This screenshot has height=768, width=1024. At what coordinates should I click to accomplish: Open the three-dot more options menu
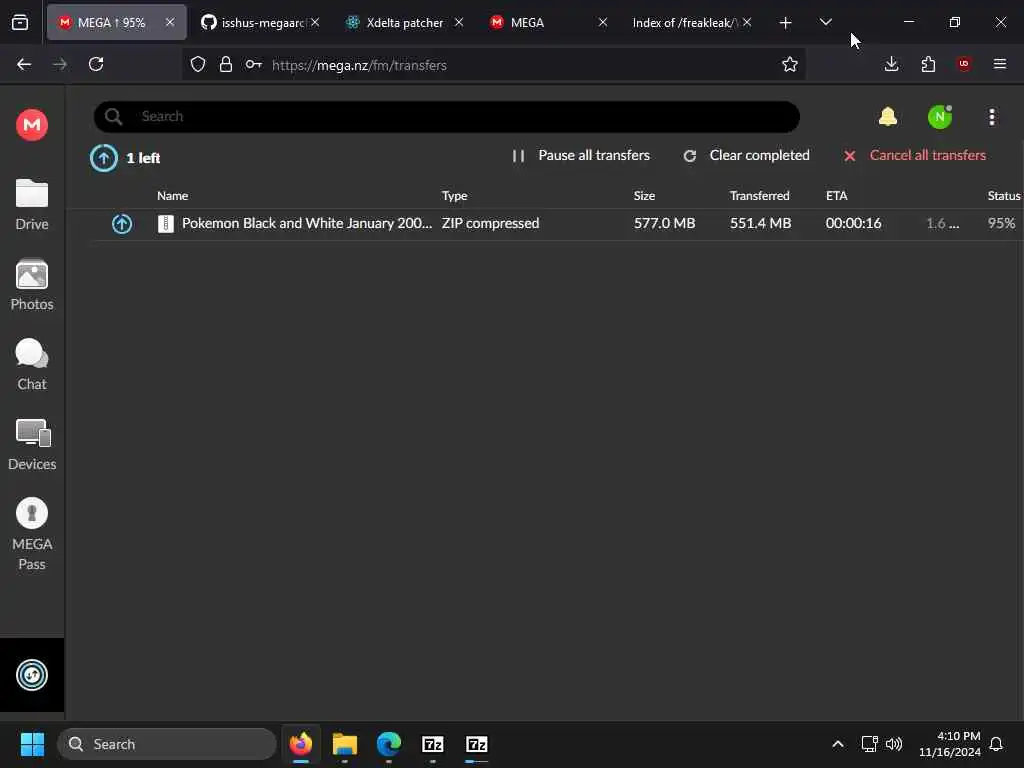point(992,117)
